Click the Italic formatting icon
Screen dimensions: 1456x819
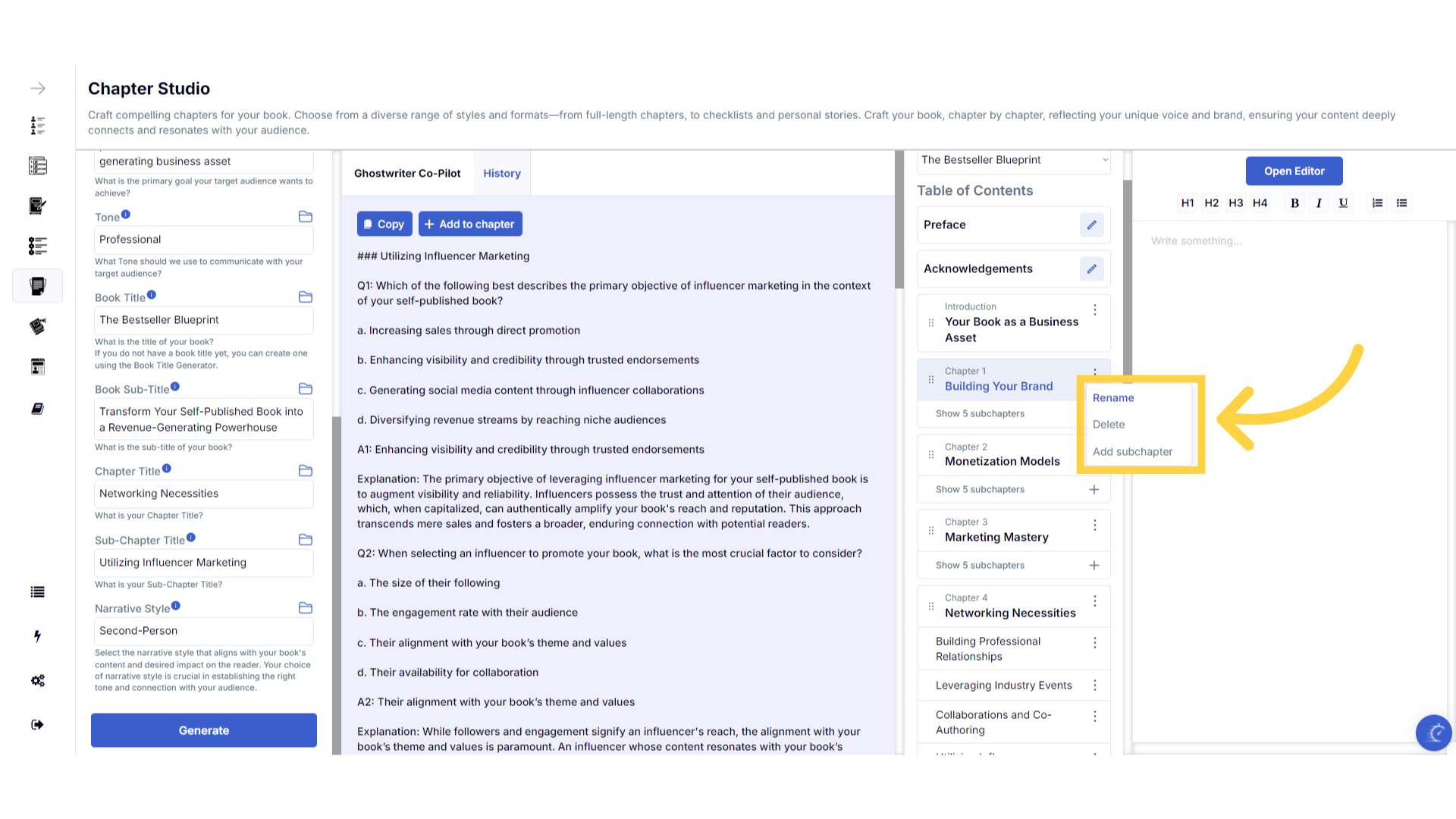pos(1319,202)
